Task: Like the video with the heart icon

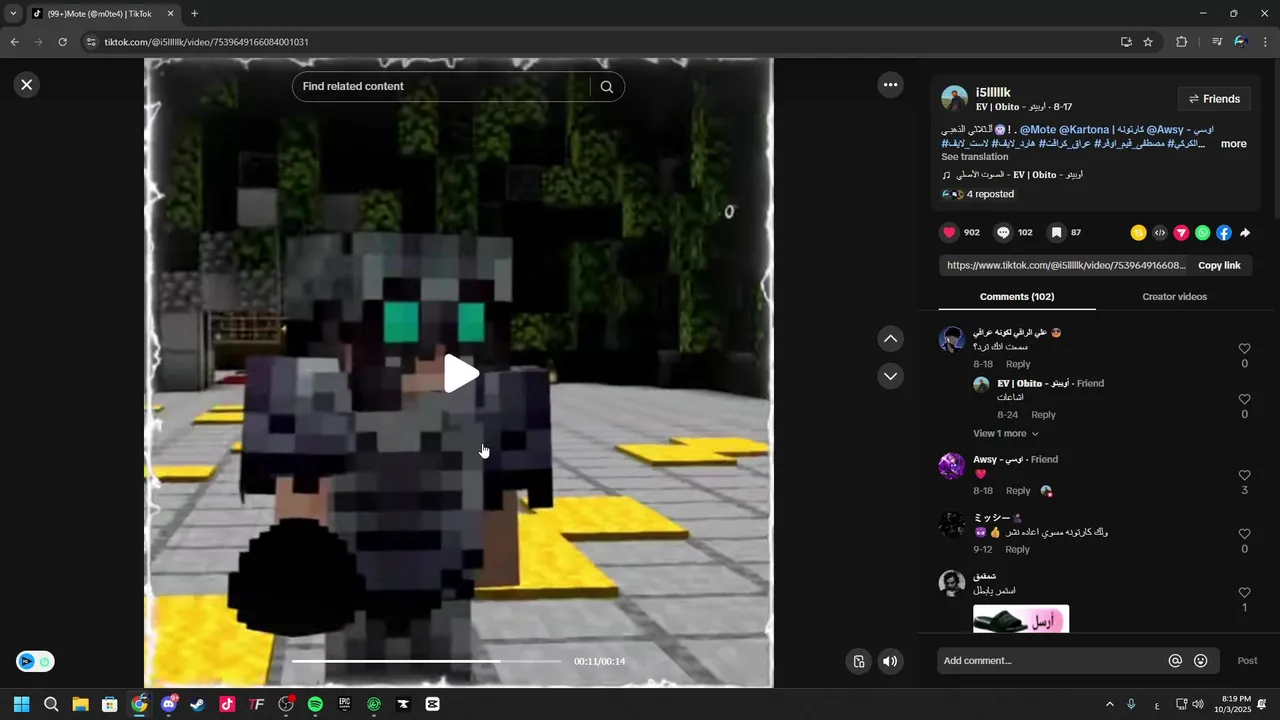Action: (949, 232)
